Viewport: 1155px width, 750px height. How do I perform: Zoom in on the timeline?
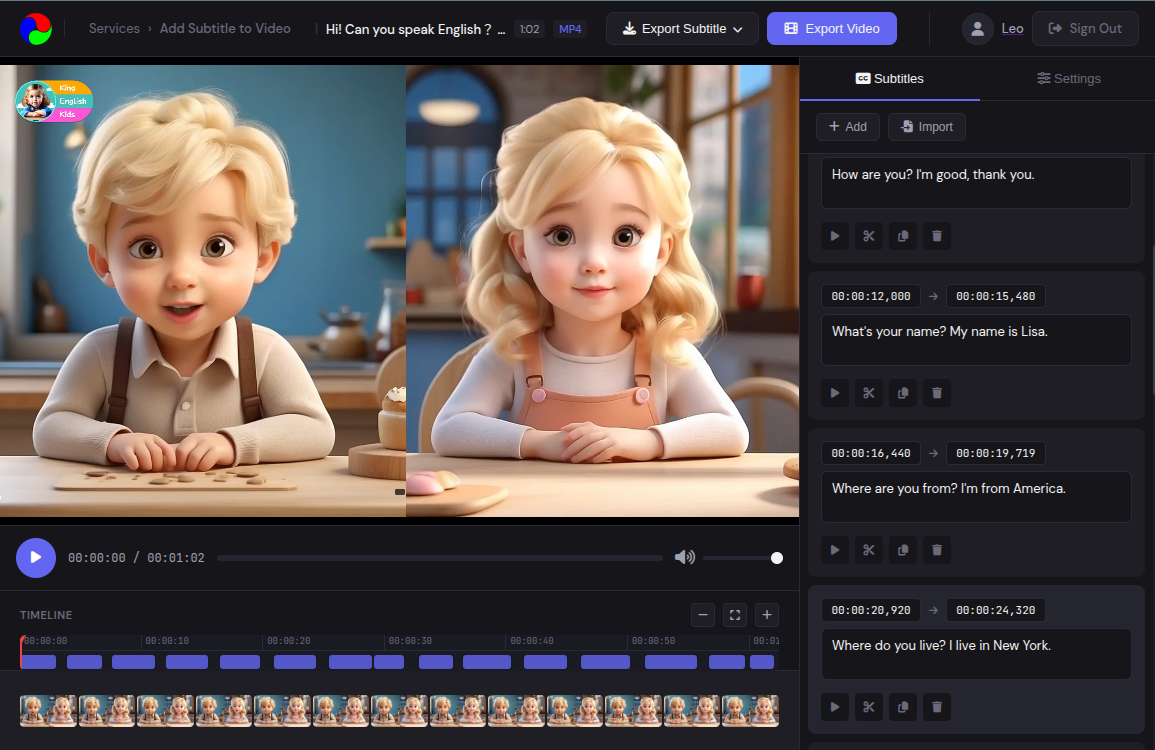pyautogui.click(x=766, y=614)
